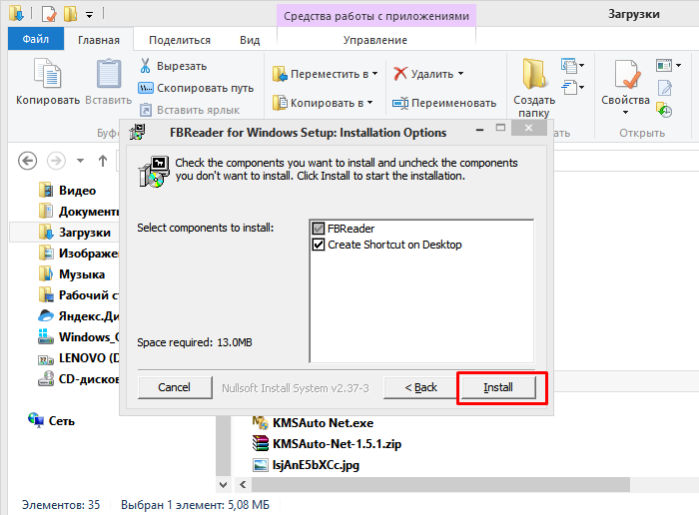Click quick access properties icon in title bar
Viewport: 699px width, 515px height.
[x=49, y=14]
